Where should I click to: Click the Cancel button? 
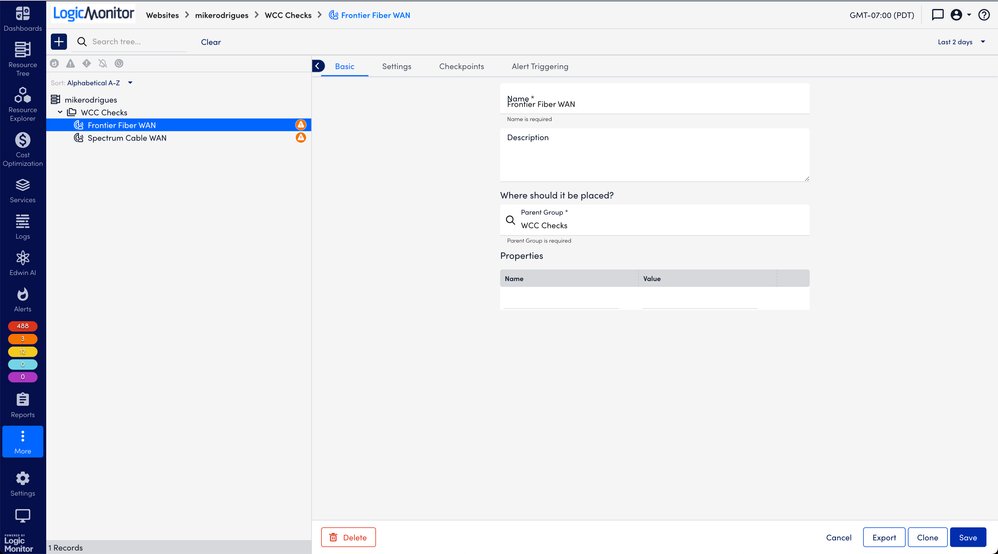[x=838, y=537]
